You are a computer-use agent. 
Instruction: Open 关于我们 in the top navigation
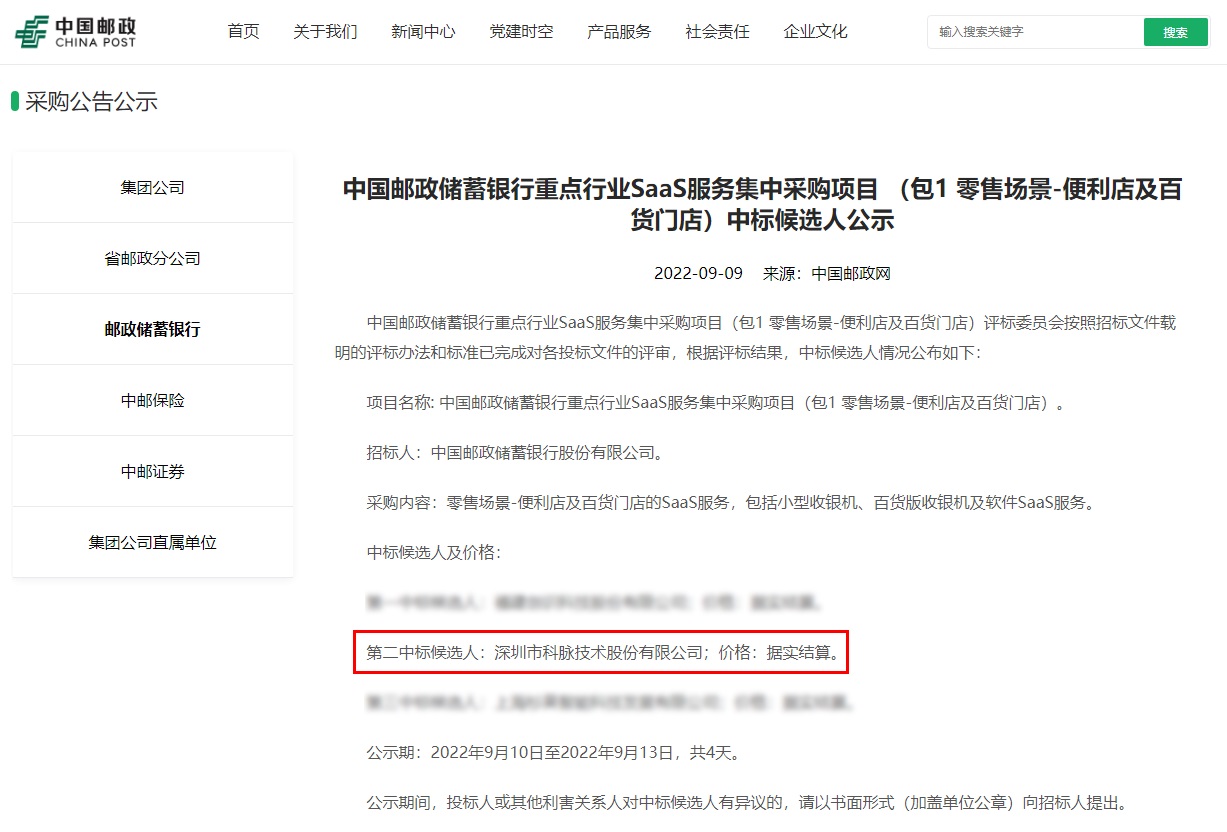pos(325,32)
